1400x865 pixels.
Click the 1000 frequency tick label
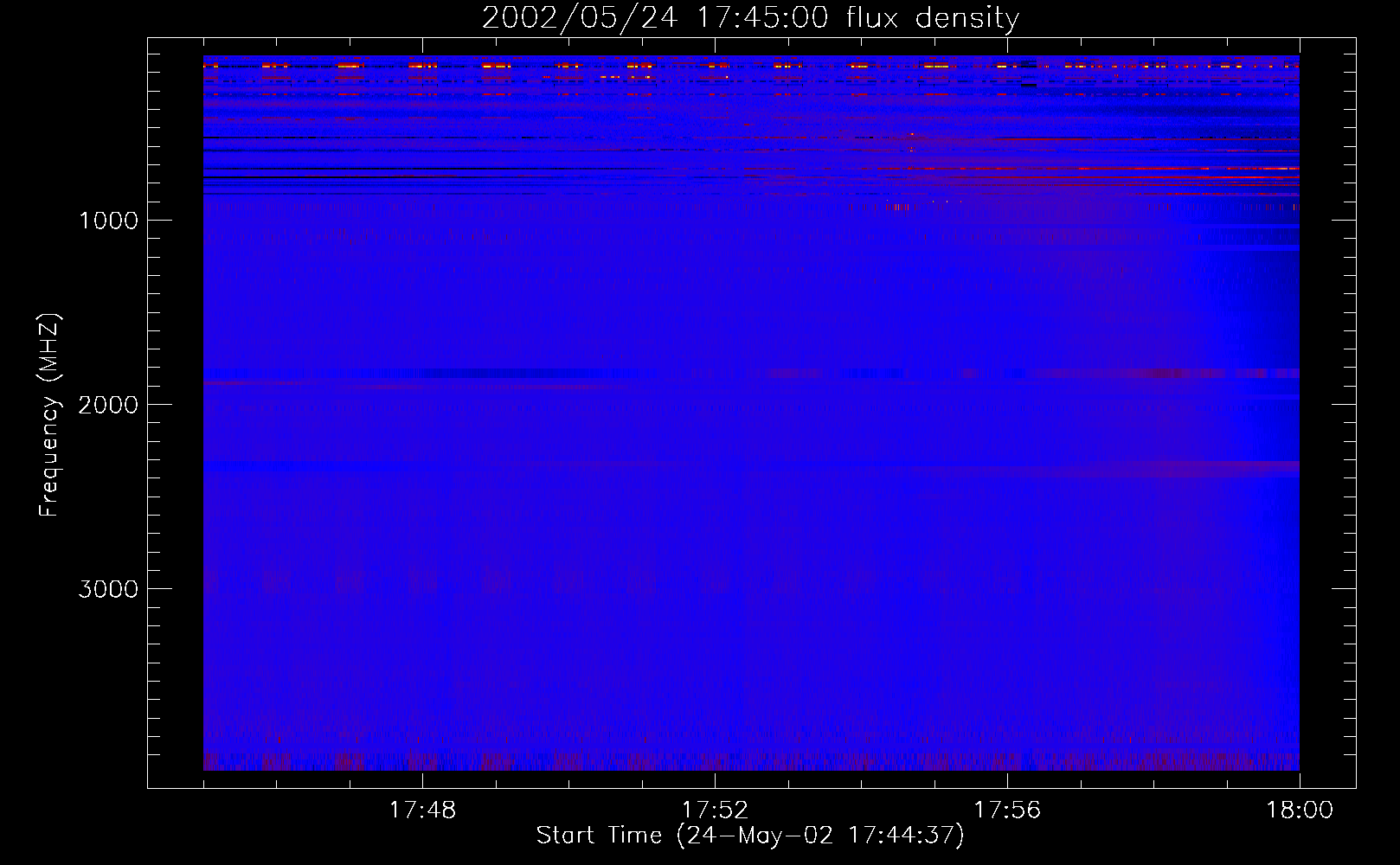108,221
